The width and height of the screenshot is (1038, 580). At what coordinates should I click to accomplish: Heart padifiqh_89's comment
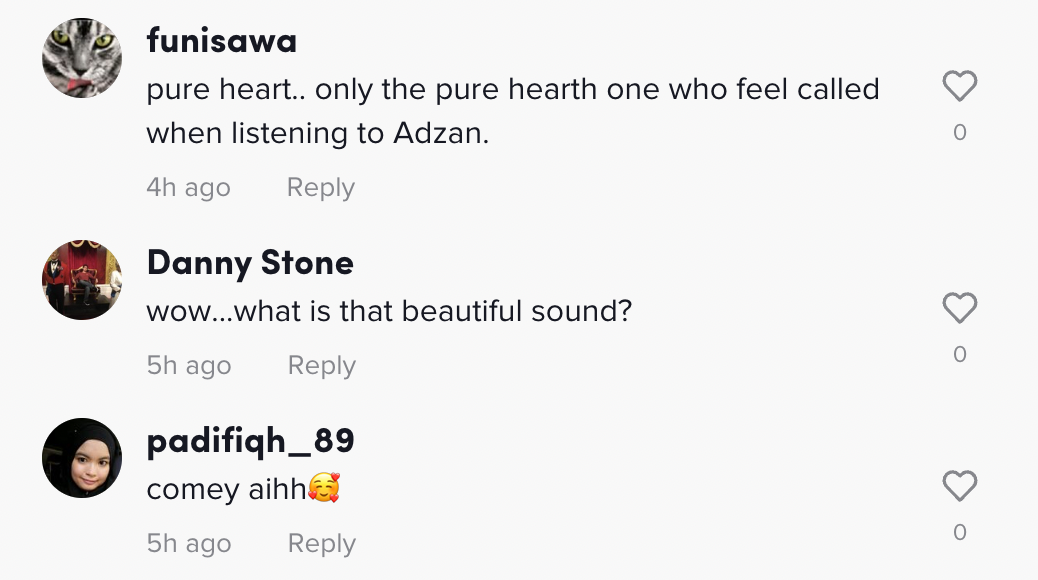click(959, 487)
